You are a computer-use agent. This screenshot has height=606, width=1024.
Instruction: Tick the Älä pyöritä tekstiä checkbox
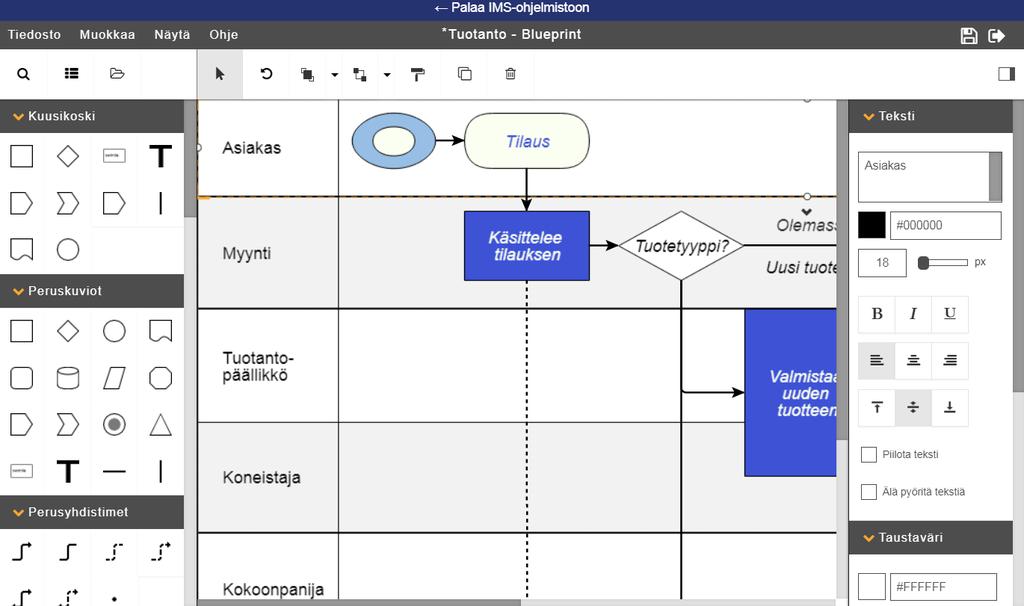click(x=869, y=492)
